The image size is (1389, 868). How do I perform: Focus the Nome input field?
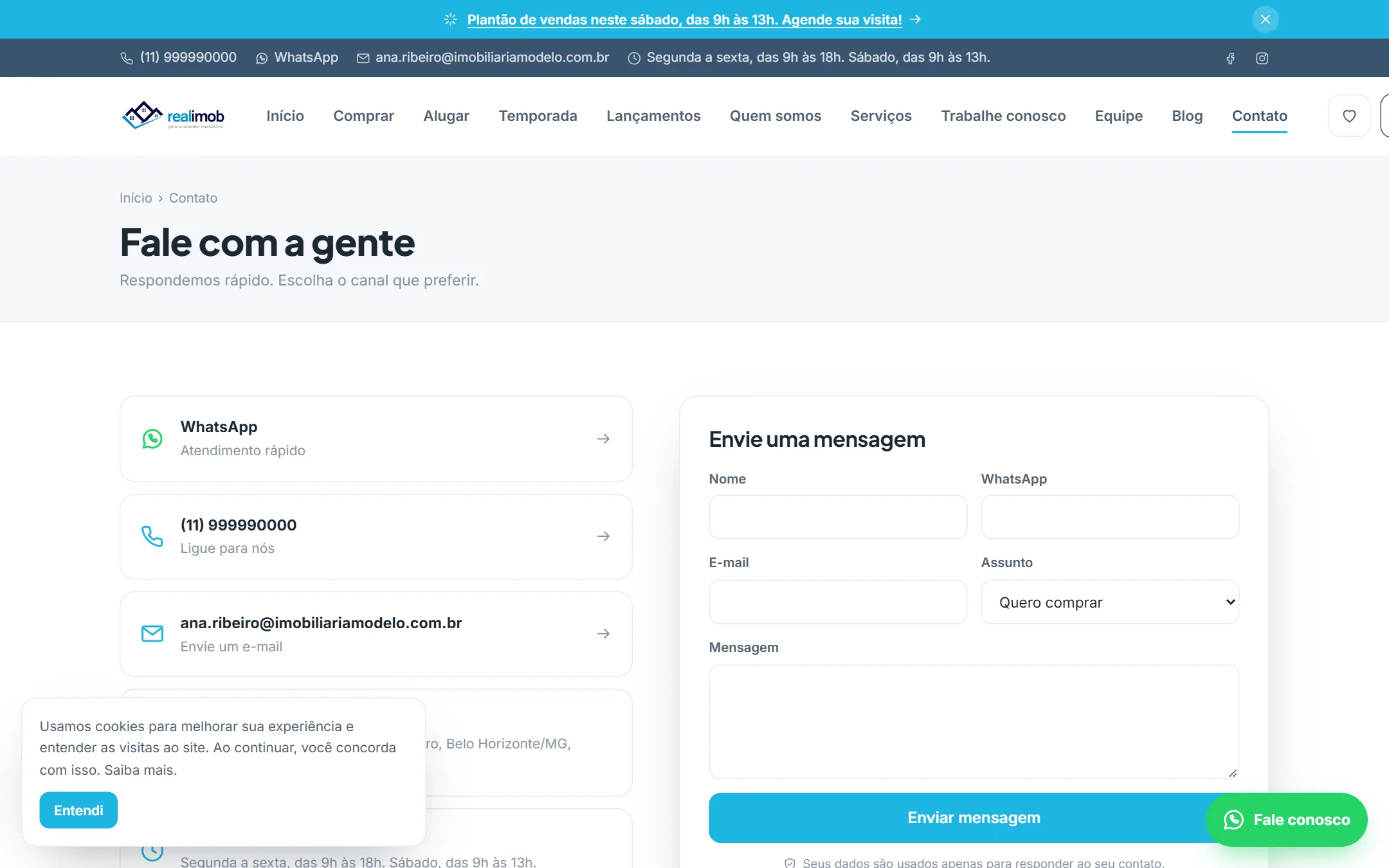click(x=838, y=517)
